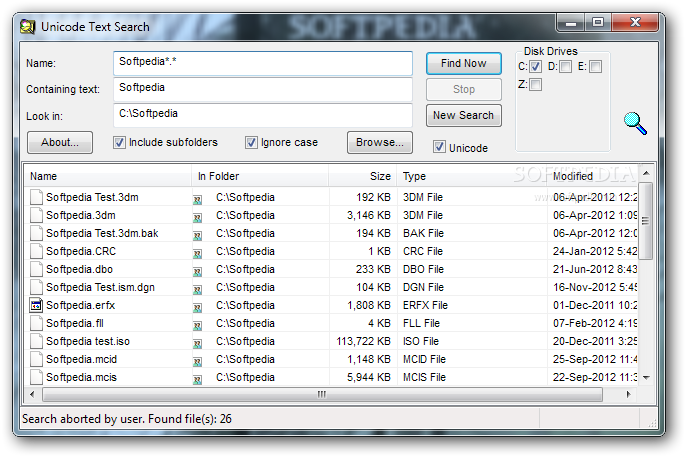The width and height of the screenshot is (686, 457).
Task: Sort results by the In Folder column header
Action: click(260, 176)
